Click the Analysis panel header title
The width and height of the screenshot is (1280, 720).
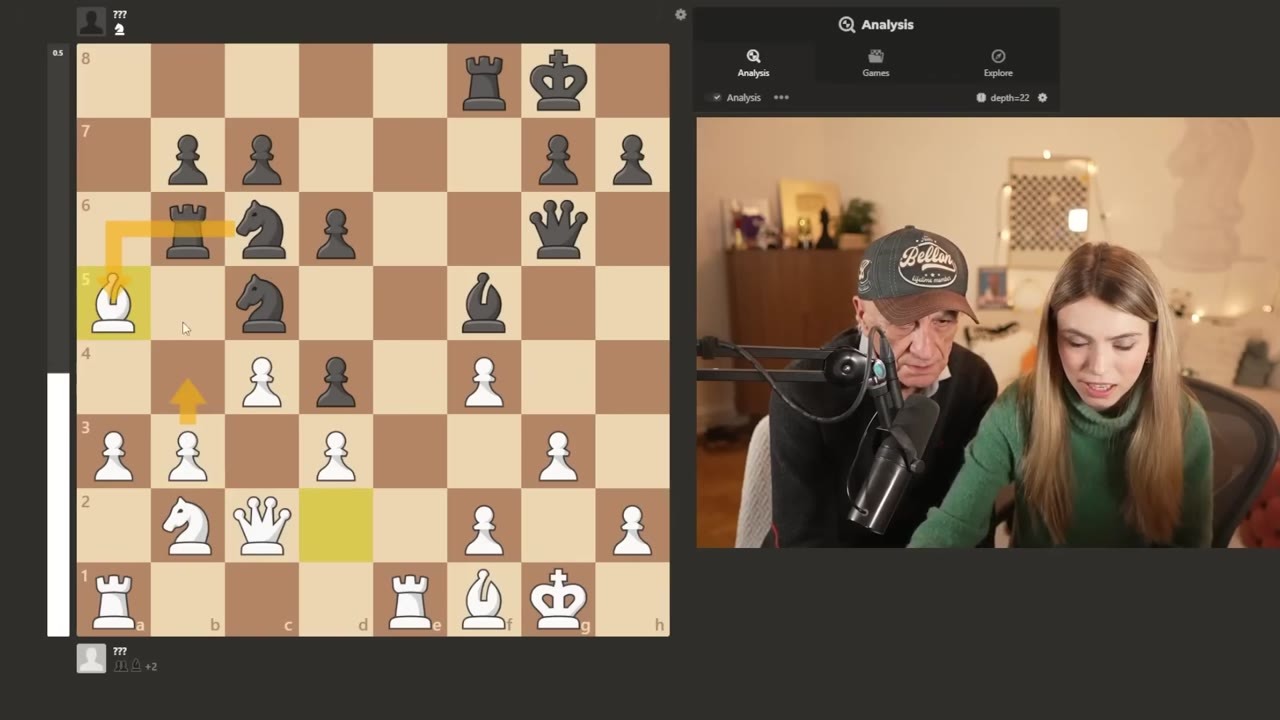click(x=876, y=25)
